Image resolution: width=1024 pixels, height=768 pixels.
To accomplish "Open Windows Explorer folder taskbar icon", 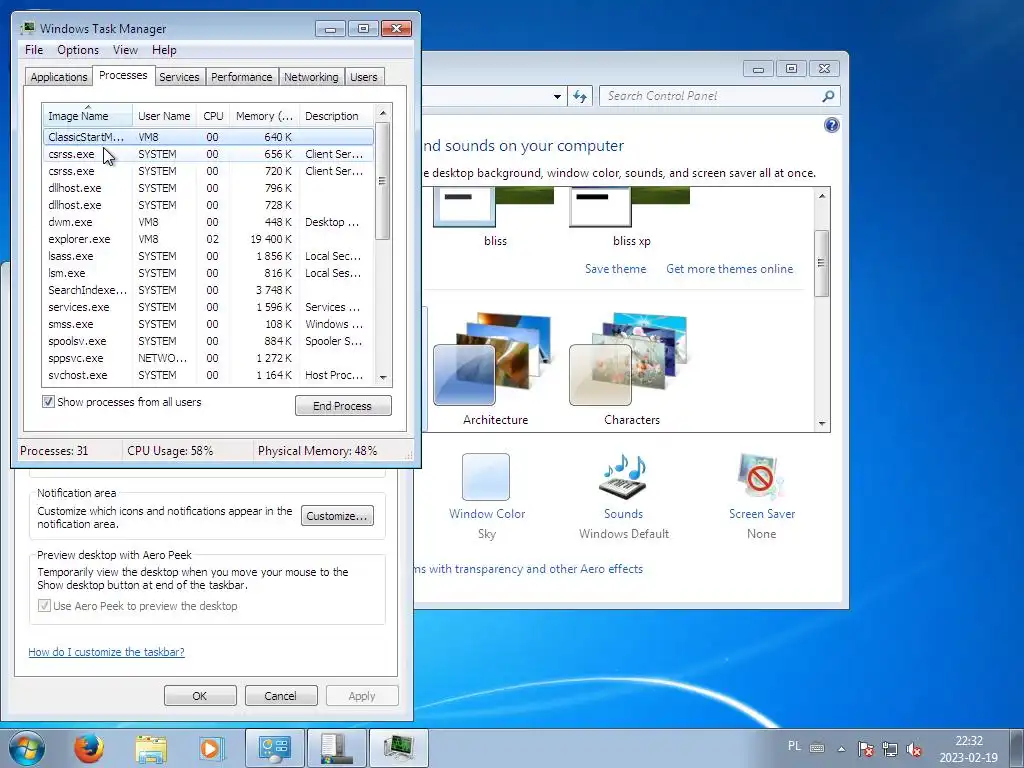I will pos(151,749).
